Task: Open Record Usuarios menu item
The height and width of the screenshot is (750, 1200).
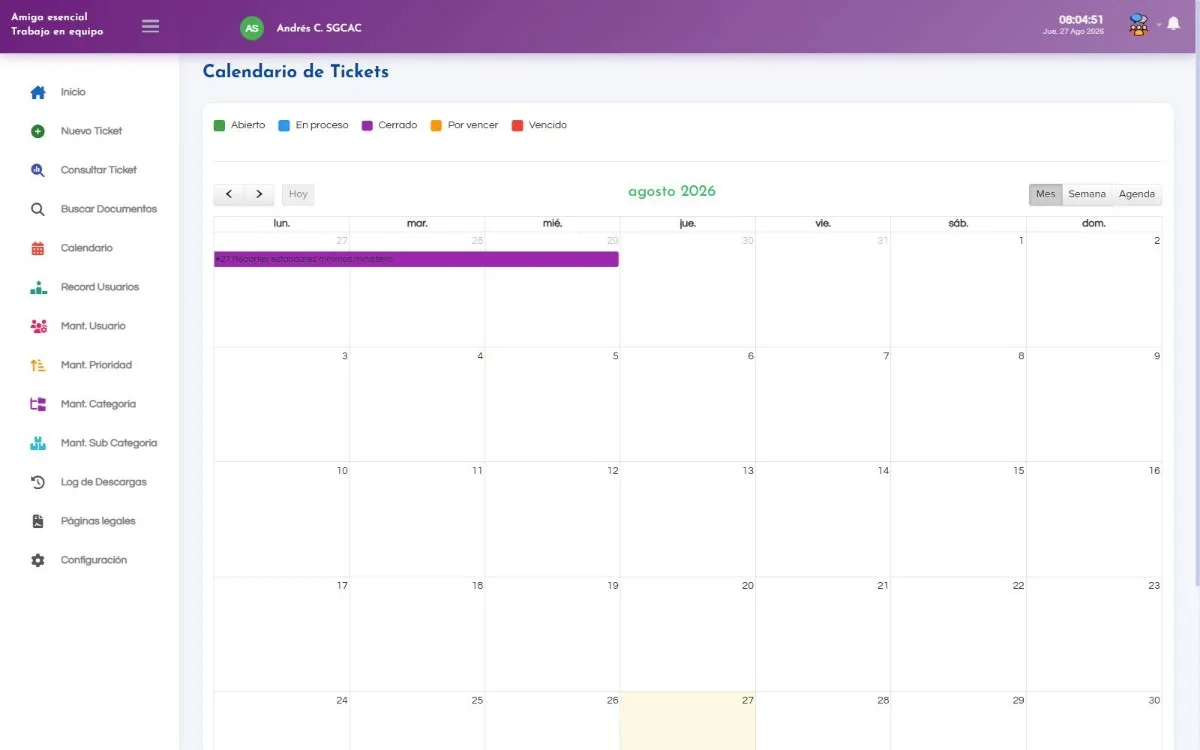Action: [x=100, y=287]
